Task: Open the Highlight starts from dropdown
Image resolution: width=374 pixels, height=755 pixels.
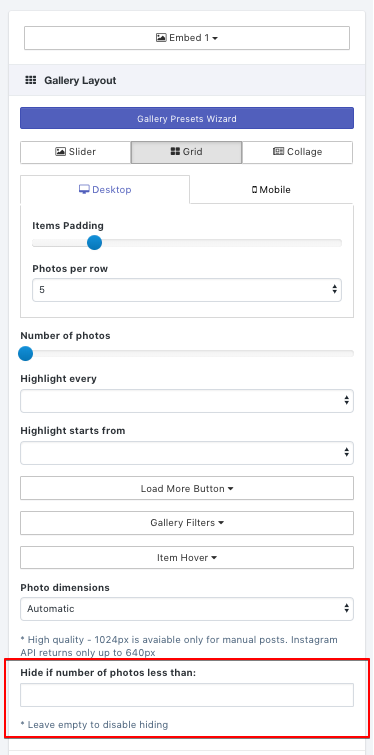Action: point(187,453)
